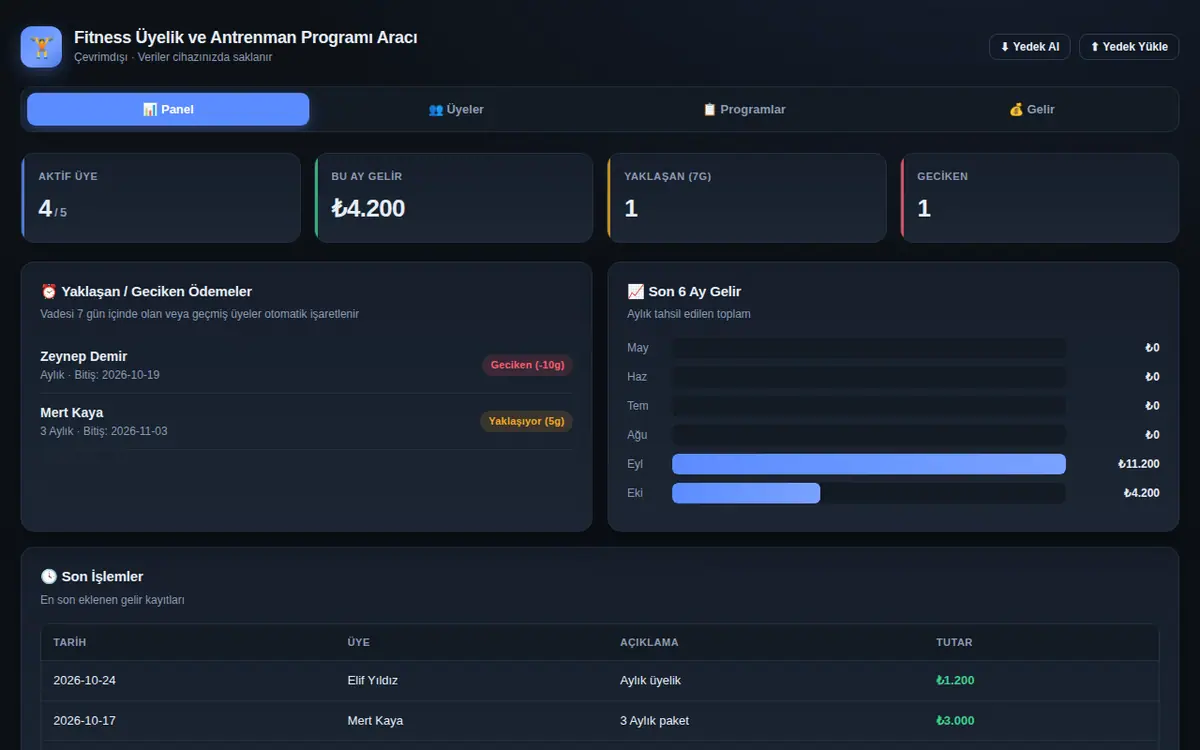Click the Eyl revenue bar in the chart
1200x750 pixels.
click(869, 464)
